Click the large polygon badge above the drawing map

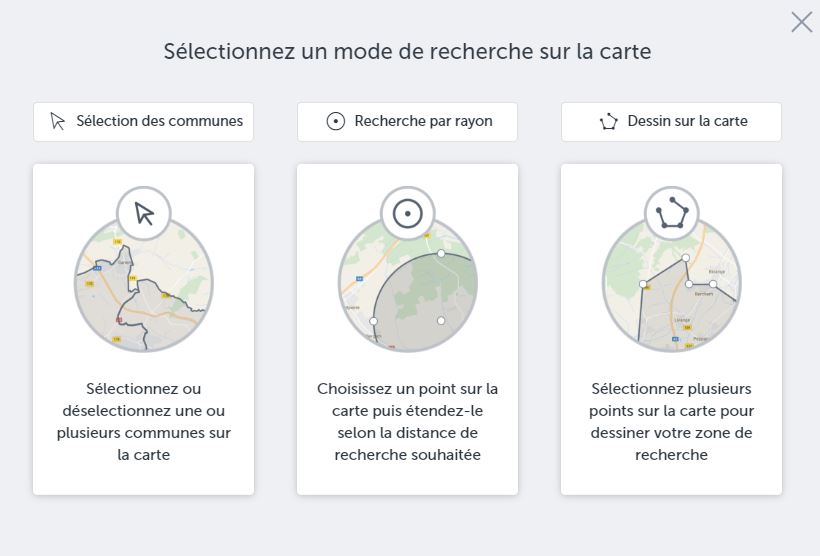click(672, 213)
